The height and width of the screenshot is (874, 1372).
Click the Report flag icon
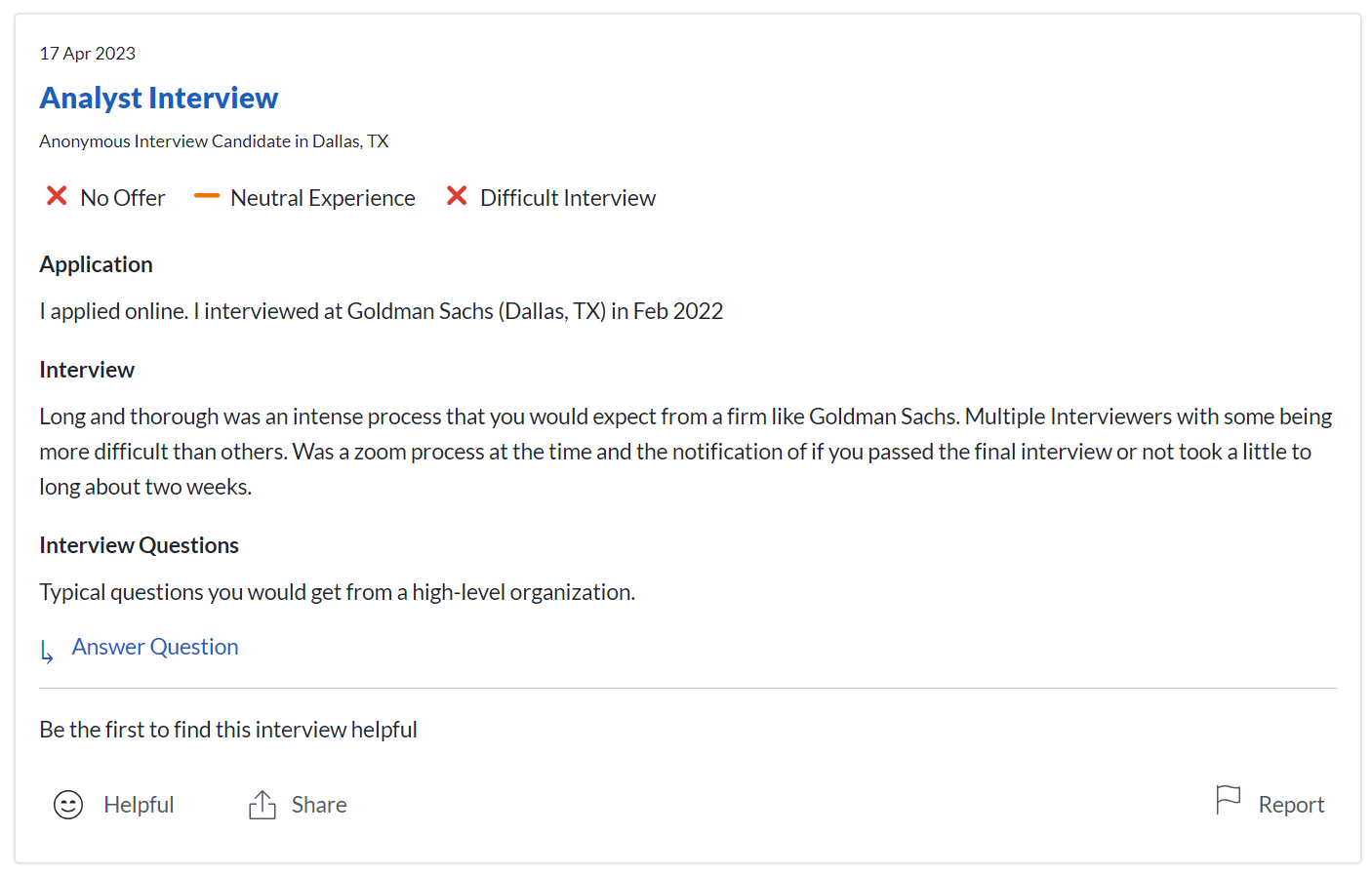point(1228,801)
